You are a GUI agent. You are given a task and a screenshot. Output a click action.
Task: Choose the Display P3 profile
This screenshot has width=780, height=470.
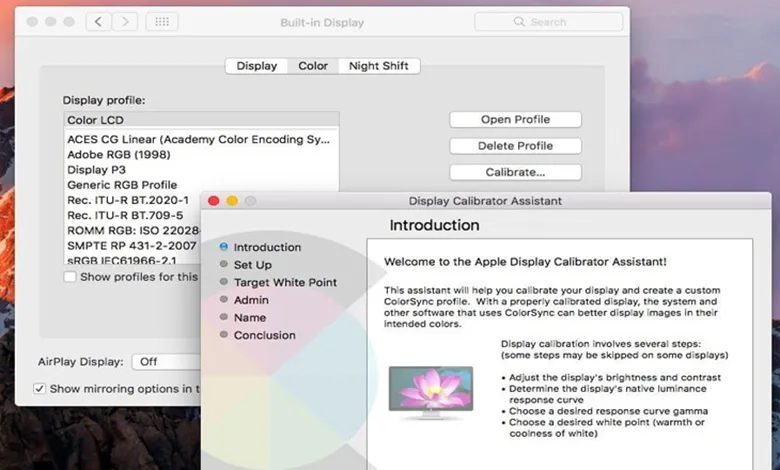[95, 170]
